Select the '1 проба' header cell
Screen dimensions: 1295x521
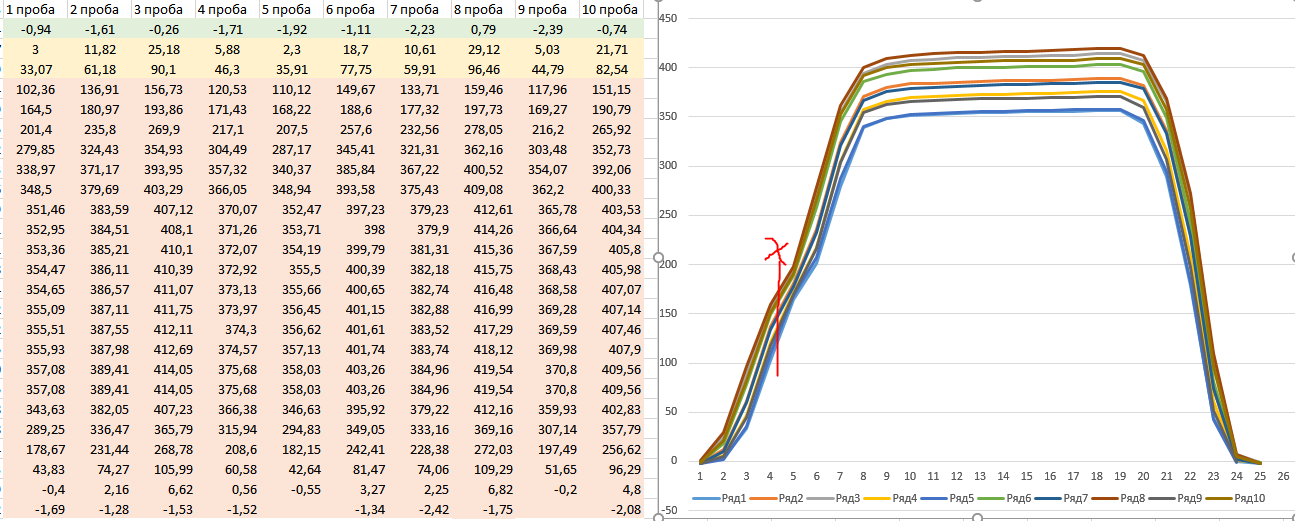(x=31, y=10)
